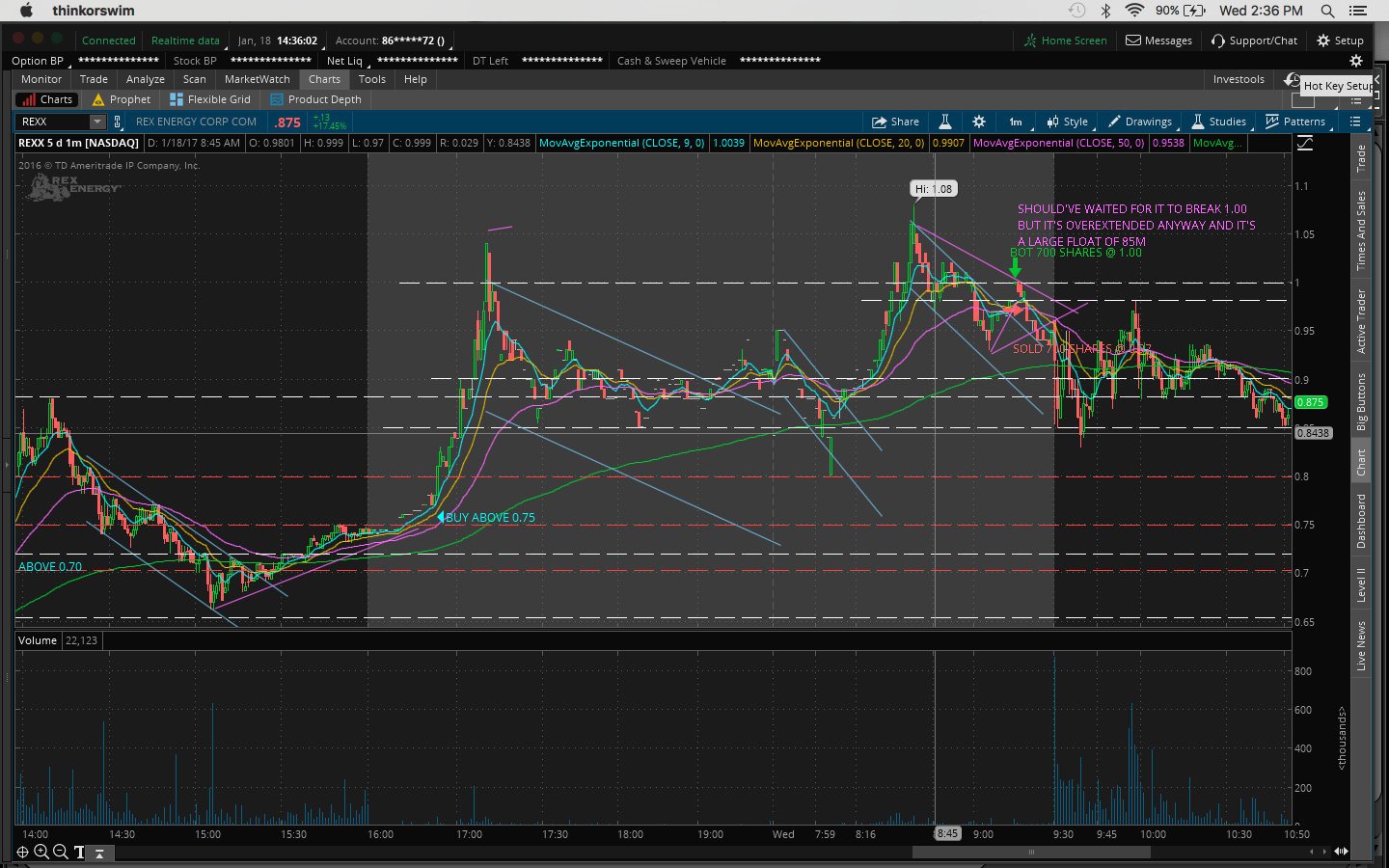
Task: Open the Studies menu
Action: coord(1219,122)
